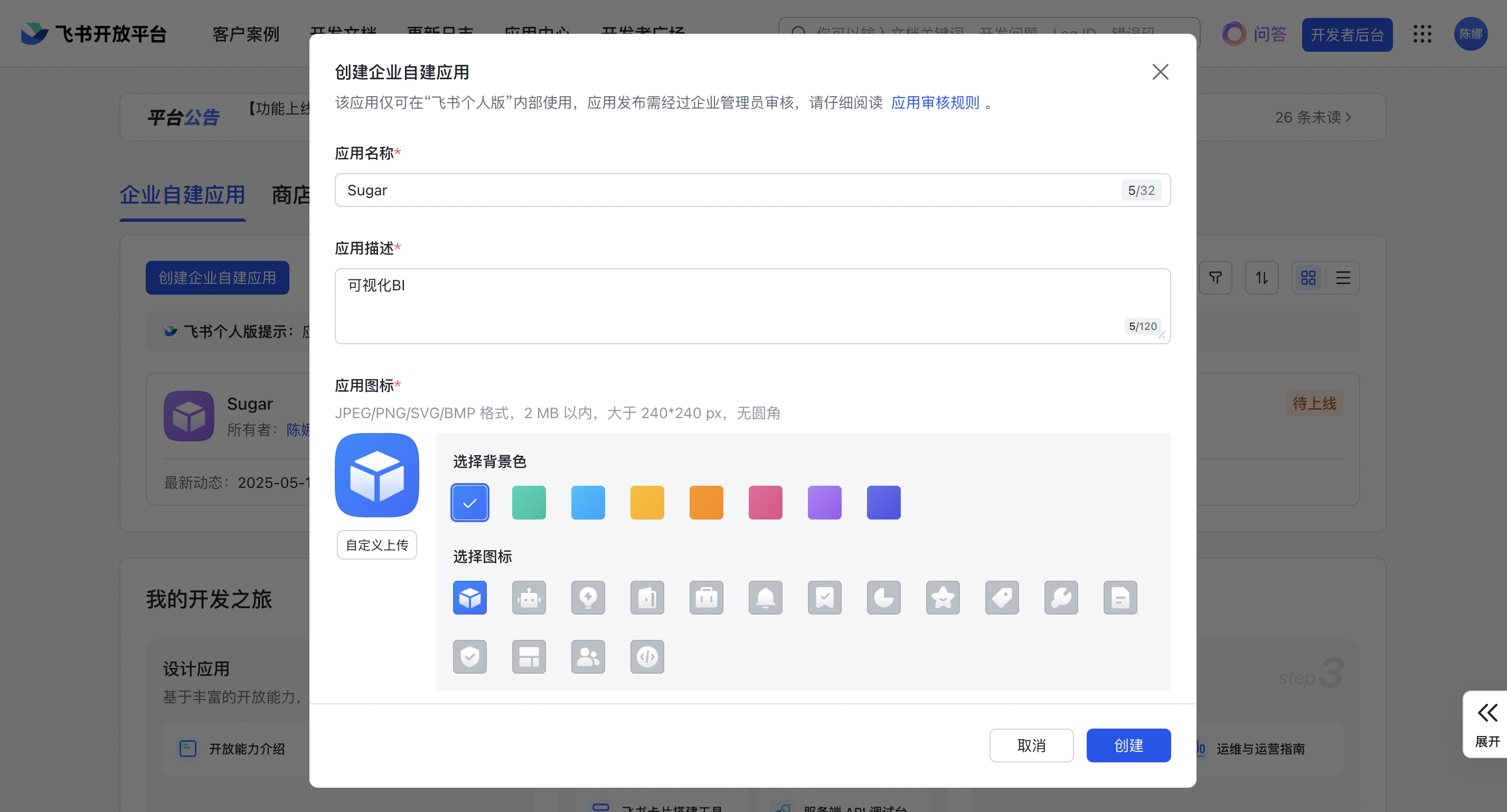Click the sort icon in app list

click(1262, 277)
